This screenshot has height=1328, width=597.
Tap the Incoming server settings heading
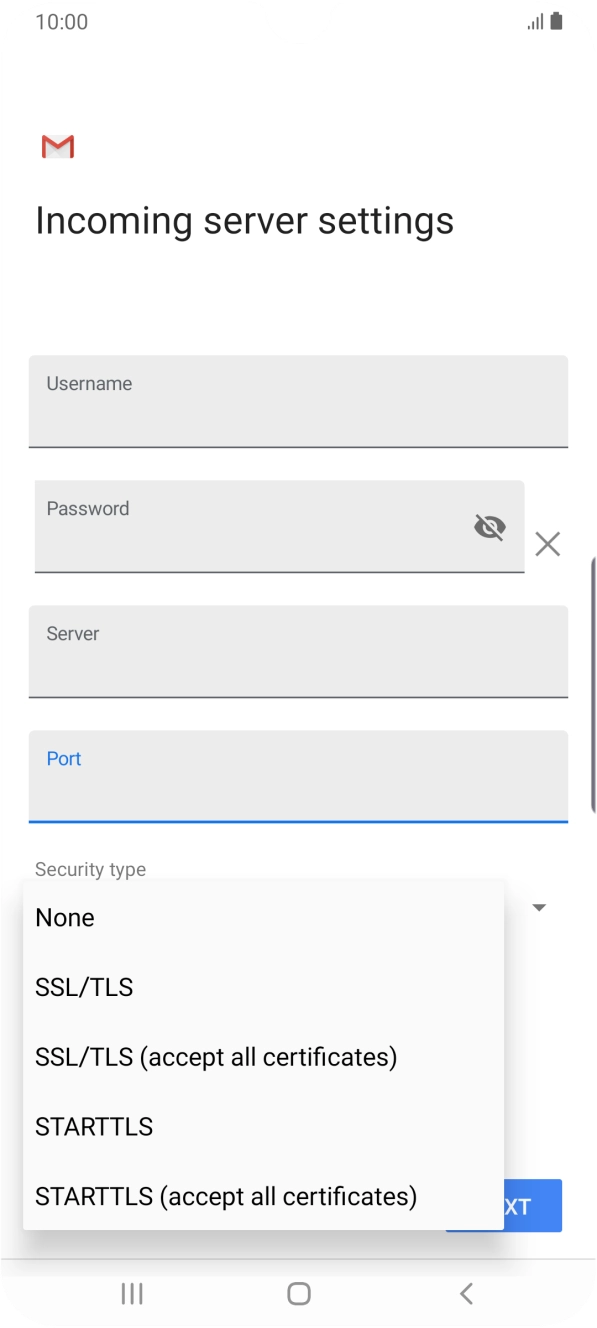(x=244, y=220)
